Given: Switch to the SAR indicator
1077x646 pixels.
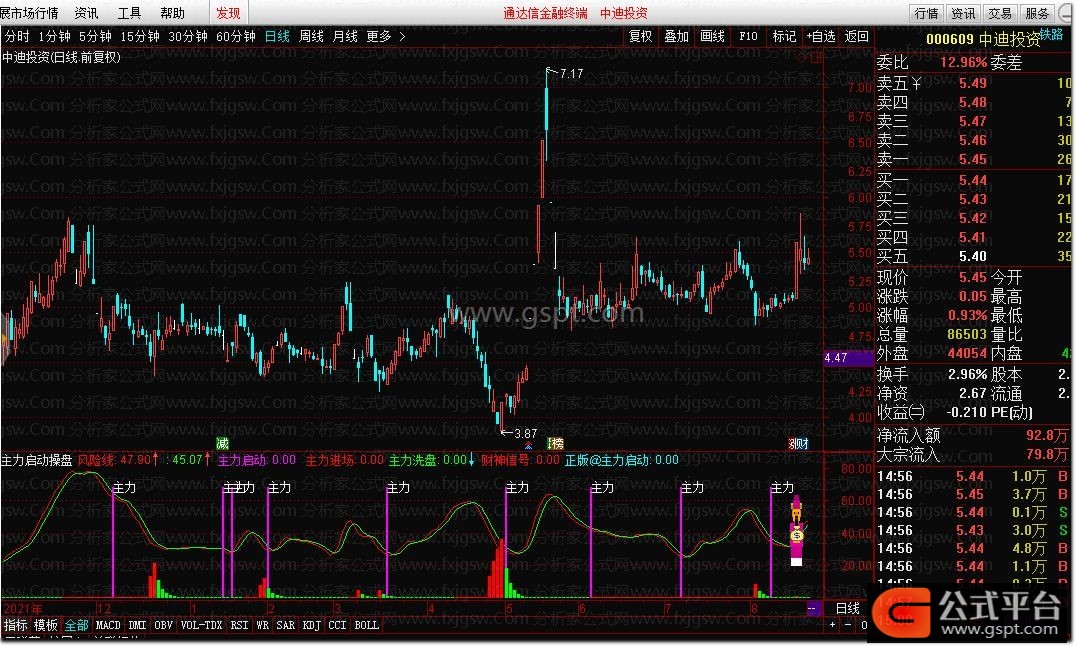Looking at the screenshot, I should pos(286,625).
